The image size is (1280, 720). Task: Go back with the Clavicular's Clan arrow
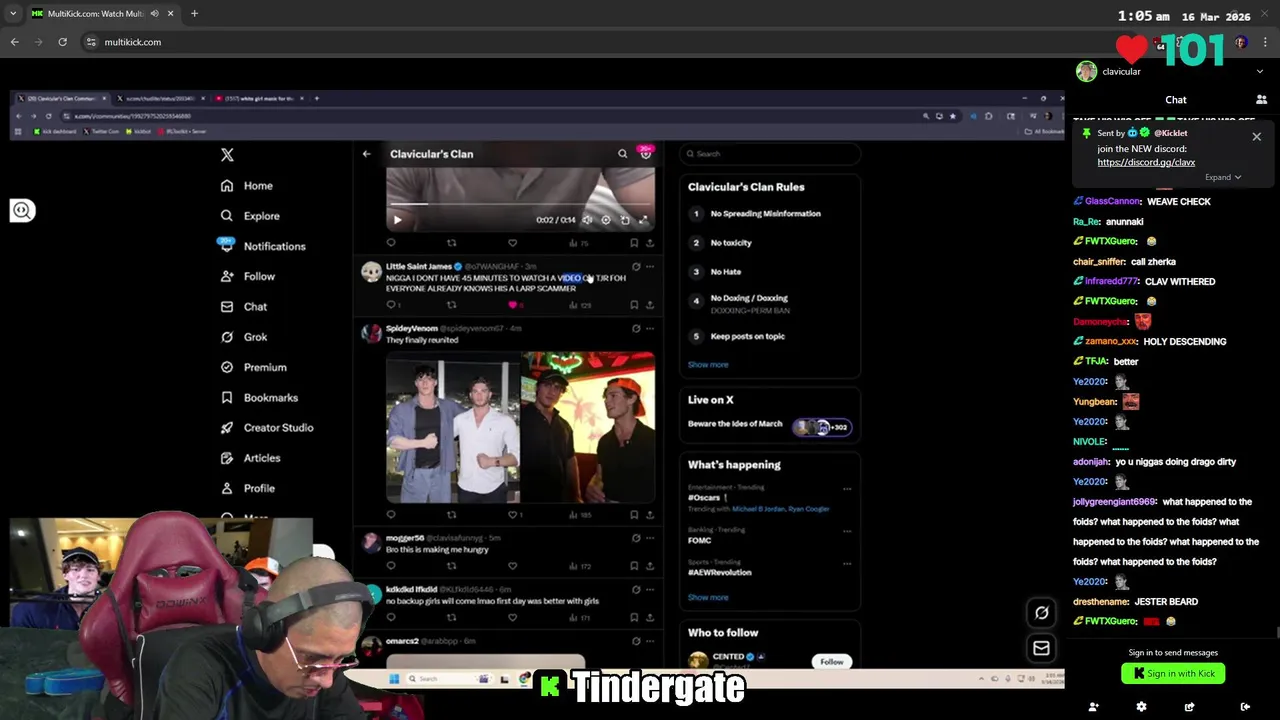366,154
